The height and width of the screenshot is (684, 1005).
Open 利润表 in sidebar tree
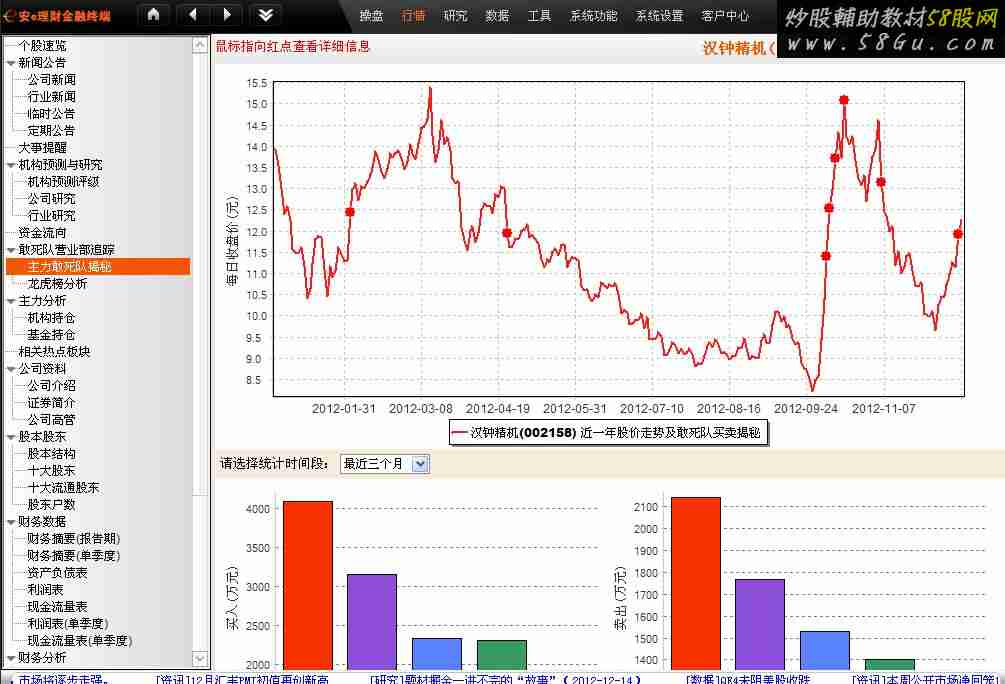coord(45,589)
